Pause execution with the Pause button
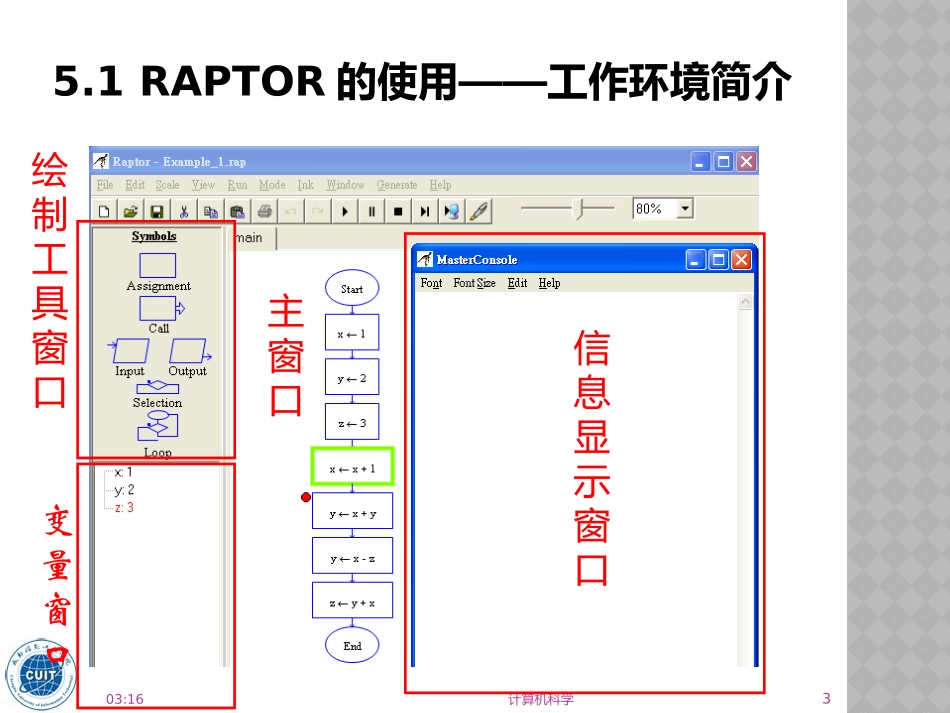The height and width of the screenshot is (713, 950). coord(371,211)
